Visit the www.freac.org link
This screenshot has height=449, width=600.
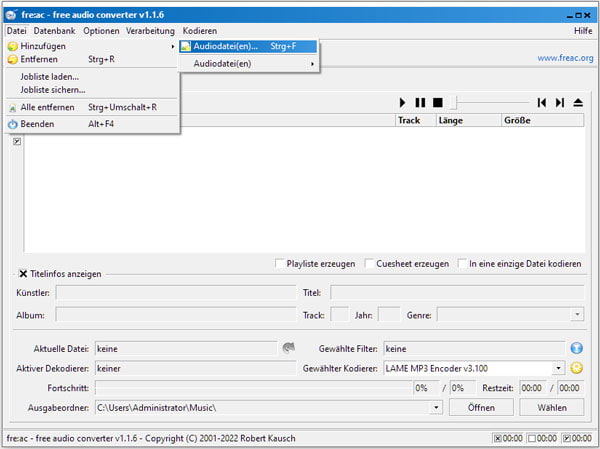click(566, 58)
